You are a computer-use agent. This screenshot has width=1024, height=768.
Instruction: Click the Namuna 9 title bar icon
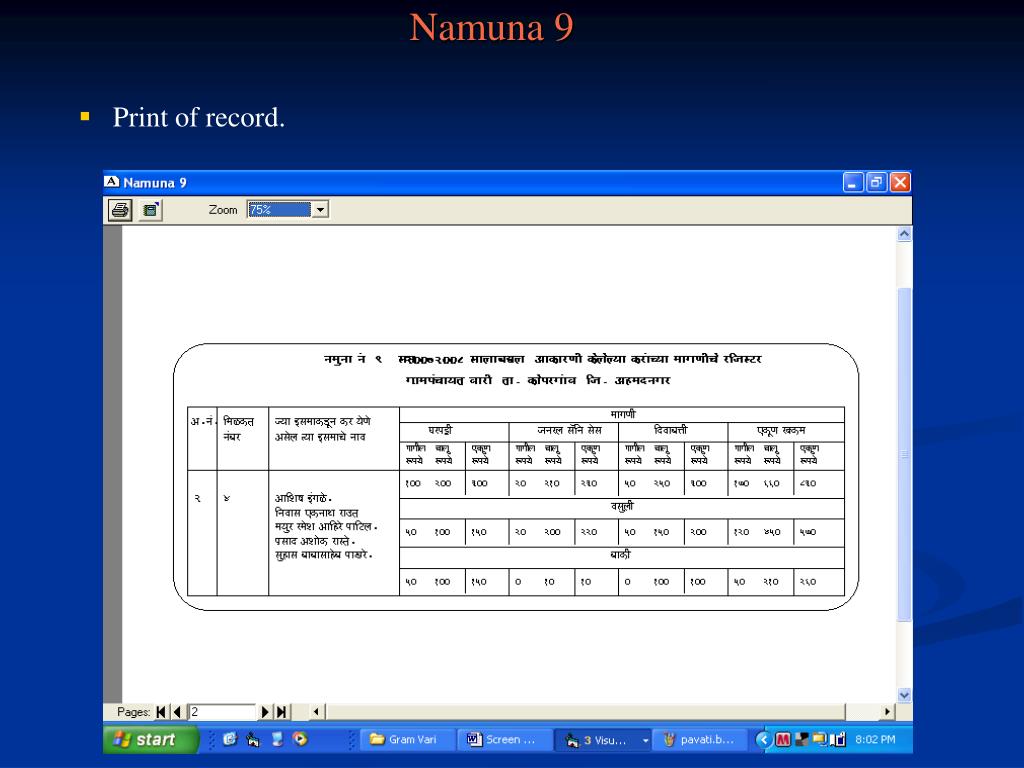[112, 182]
